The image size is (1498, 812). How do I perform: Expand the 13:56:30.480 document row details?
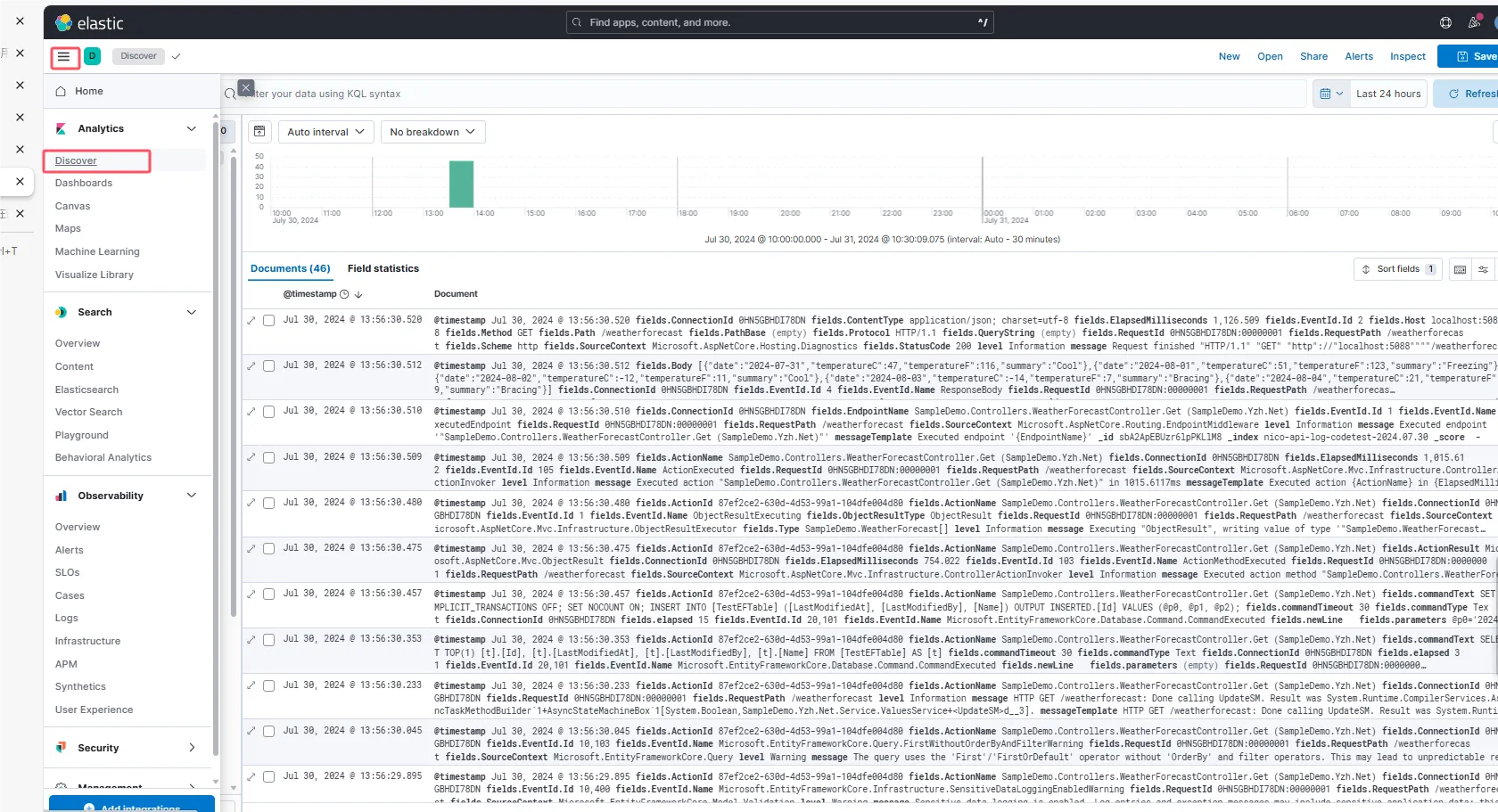point(251,503)
